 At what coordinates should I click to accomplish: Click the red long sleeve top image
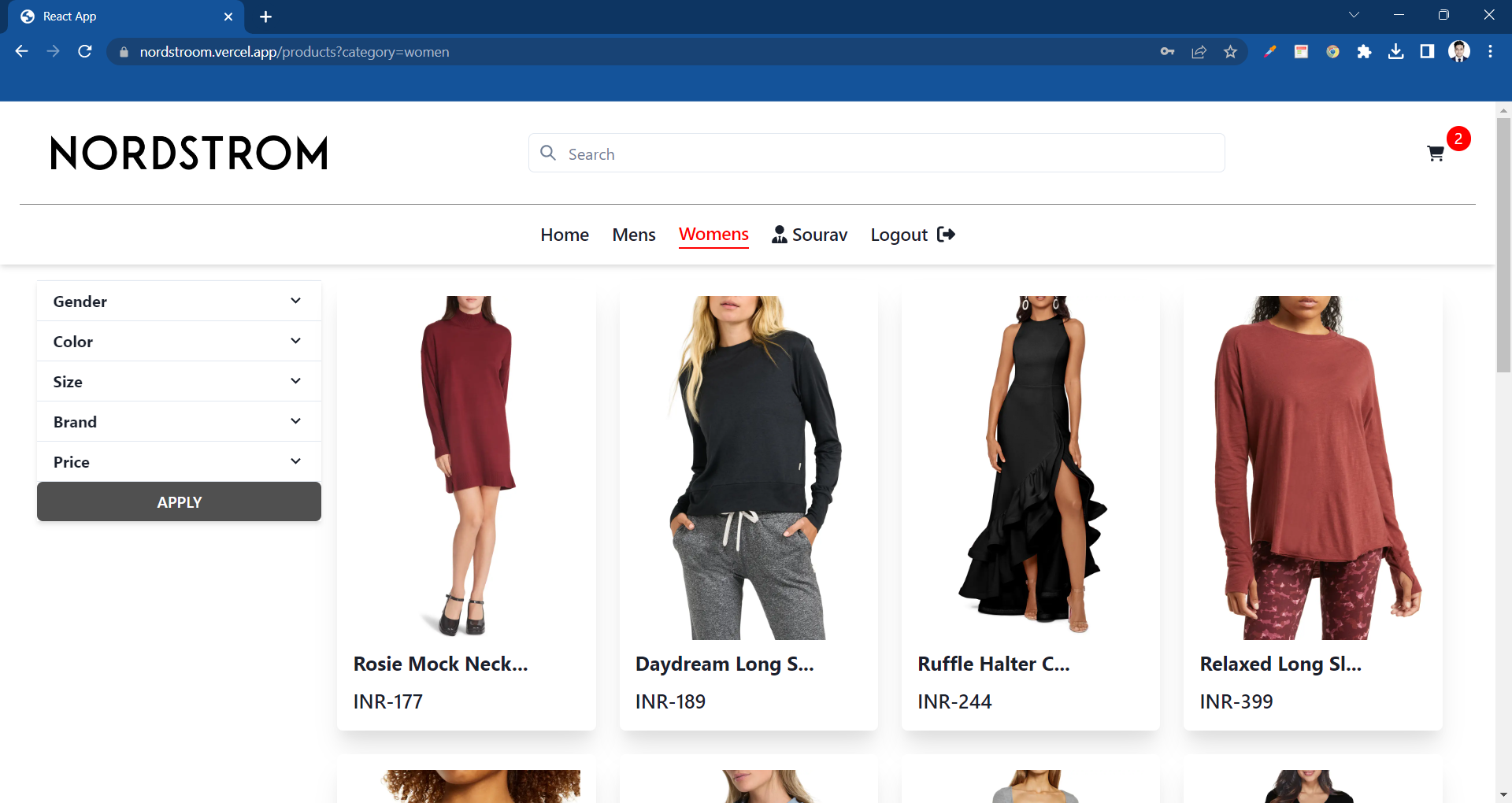(x=1313, y=468)
